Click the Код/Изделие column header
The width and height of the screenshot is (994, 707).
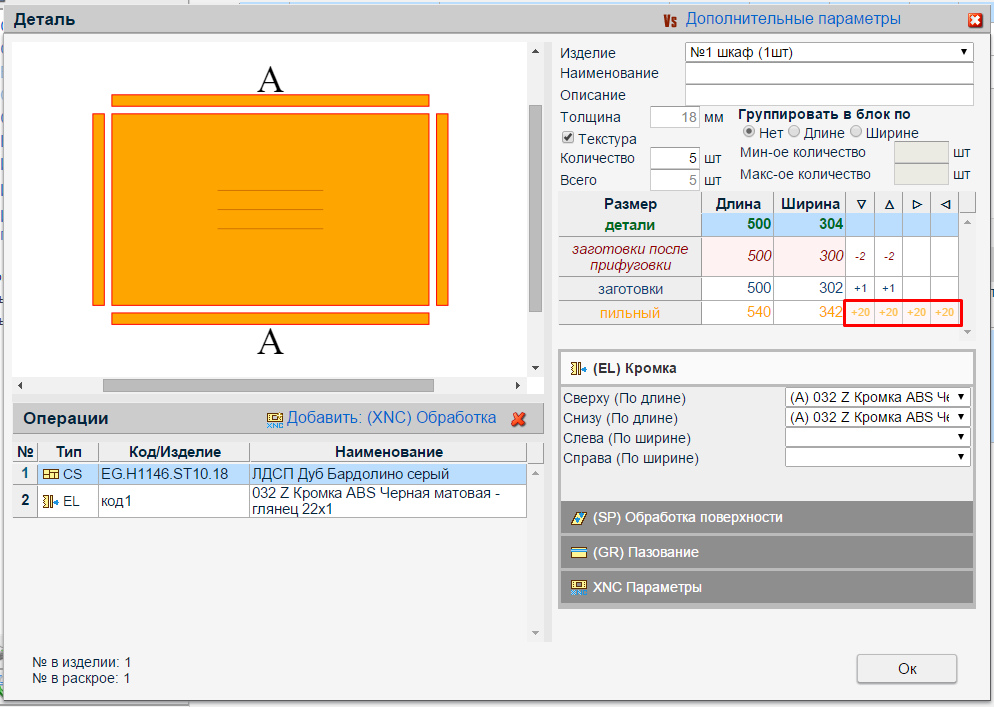(174, 451)
